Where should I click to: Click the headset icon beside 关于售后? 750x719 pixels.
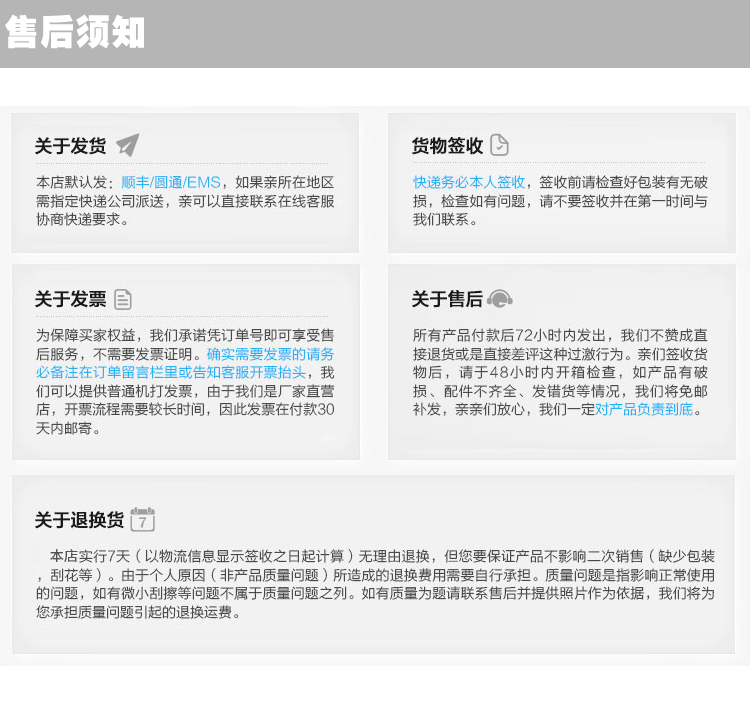500,299
